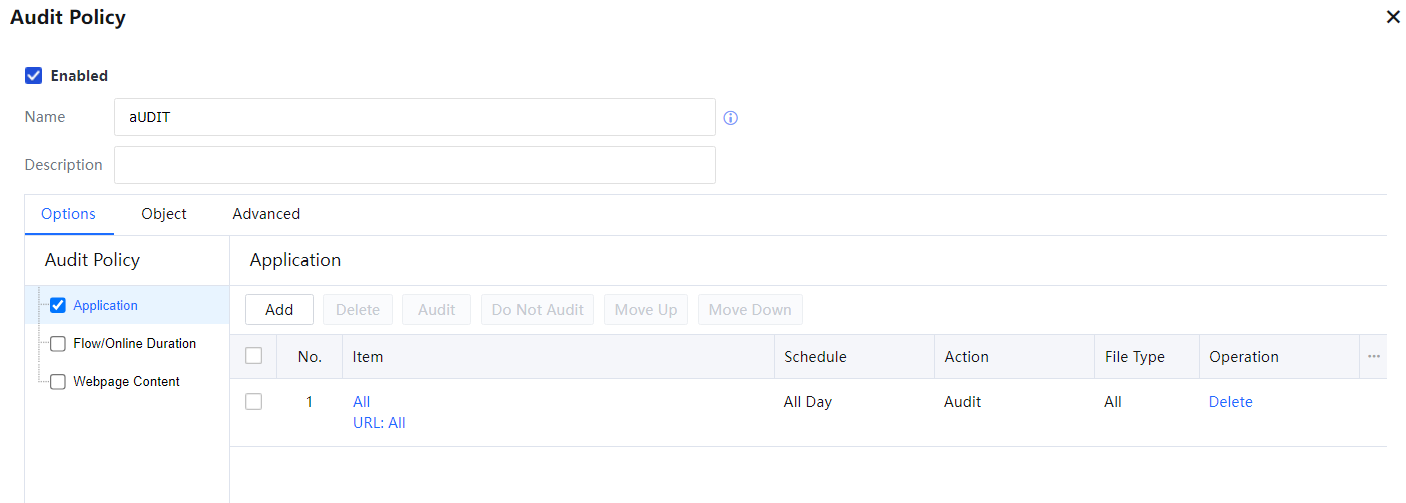Click the info icon beside Name field
Viewport: 1406px width, 503px height.
click(x=730, y=118)
